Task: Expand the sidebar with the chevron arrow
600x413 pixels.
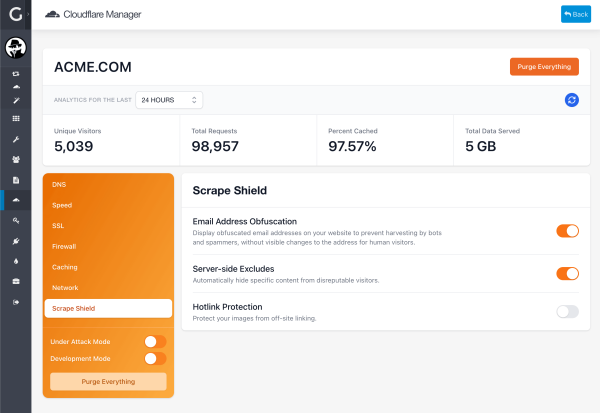Action: 28,15
